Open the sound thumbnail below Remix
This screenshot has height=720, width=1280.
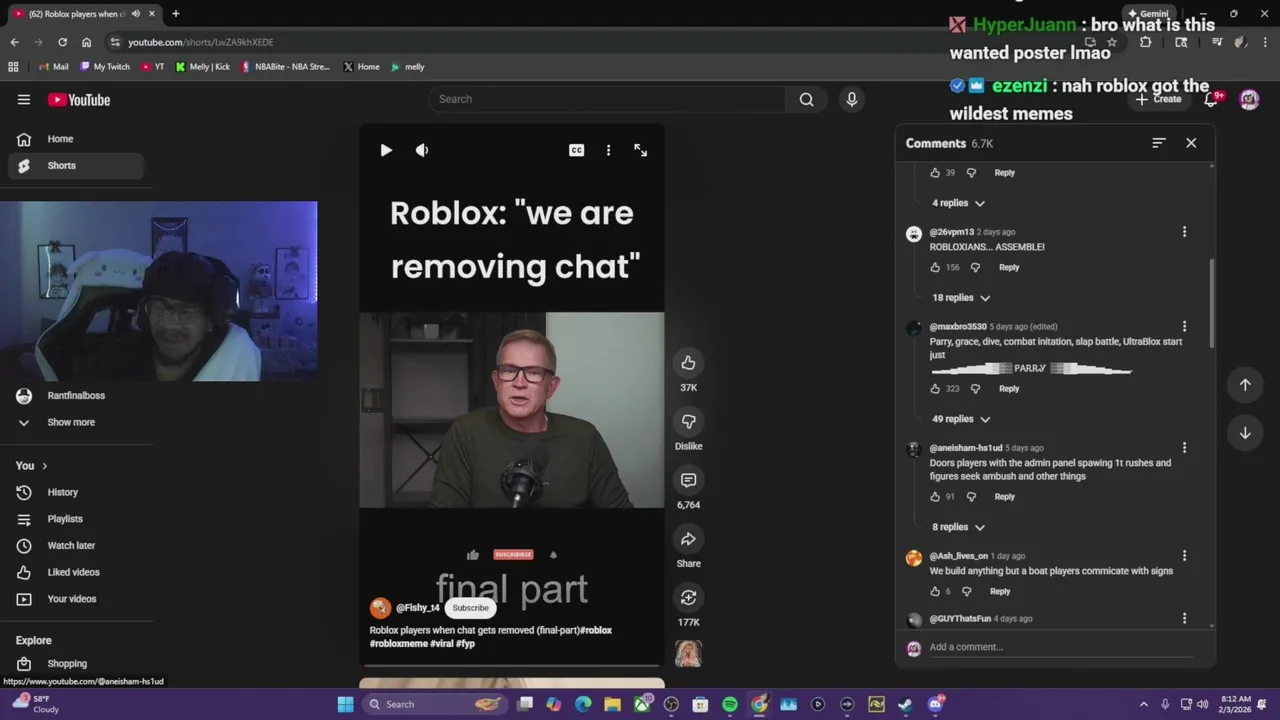[x=688, y=653]
